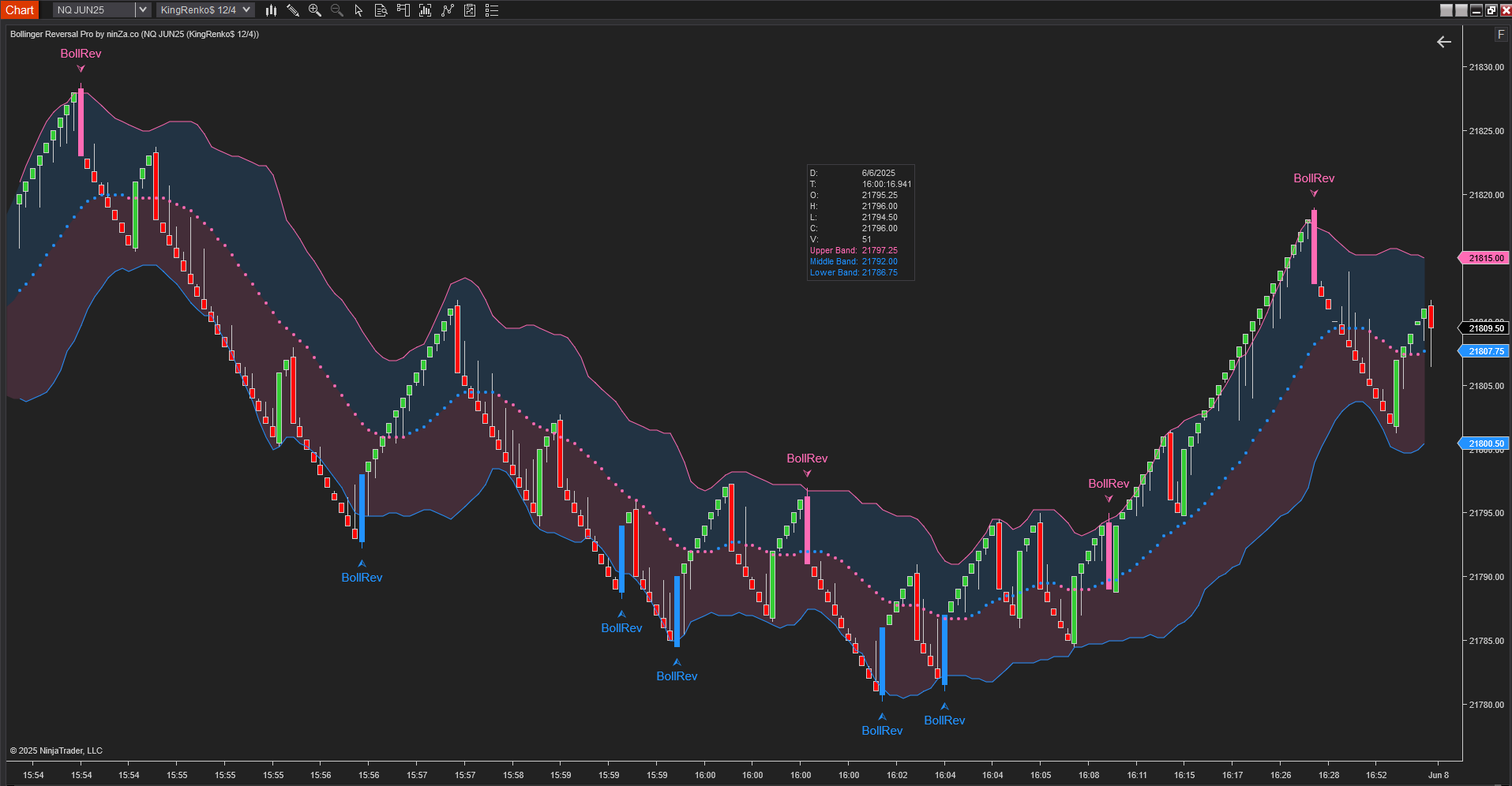Image resolution: width=1512 pixels, height=786 pixels.
Task: Click the pink 21815.00 price marker
Action: [1485, 258]
